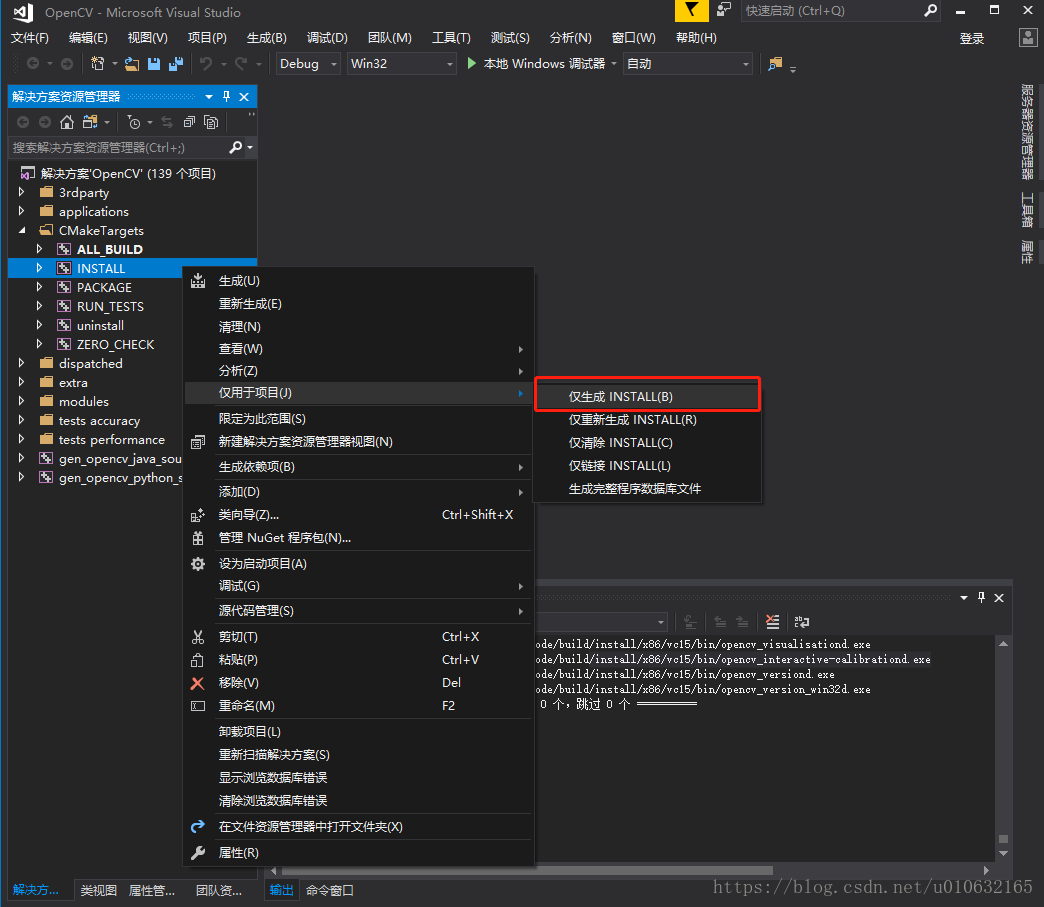Pin the Solution Explorer panel
Viewport: 1044px width, 907px height.
226,97
